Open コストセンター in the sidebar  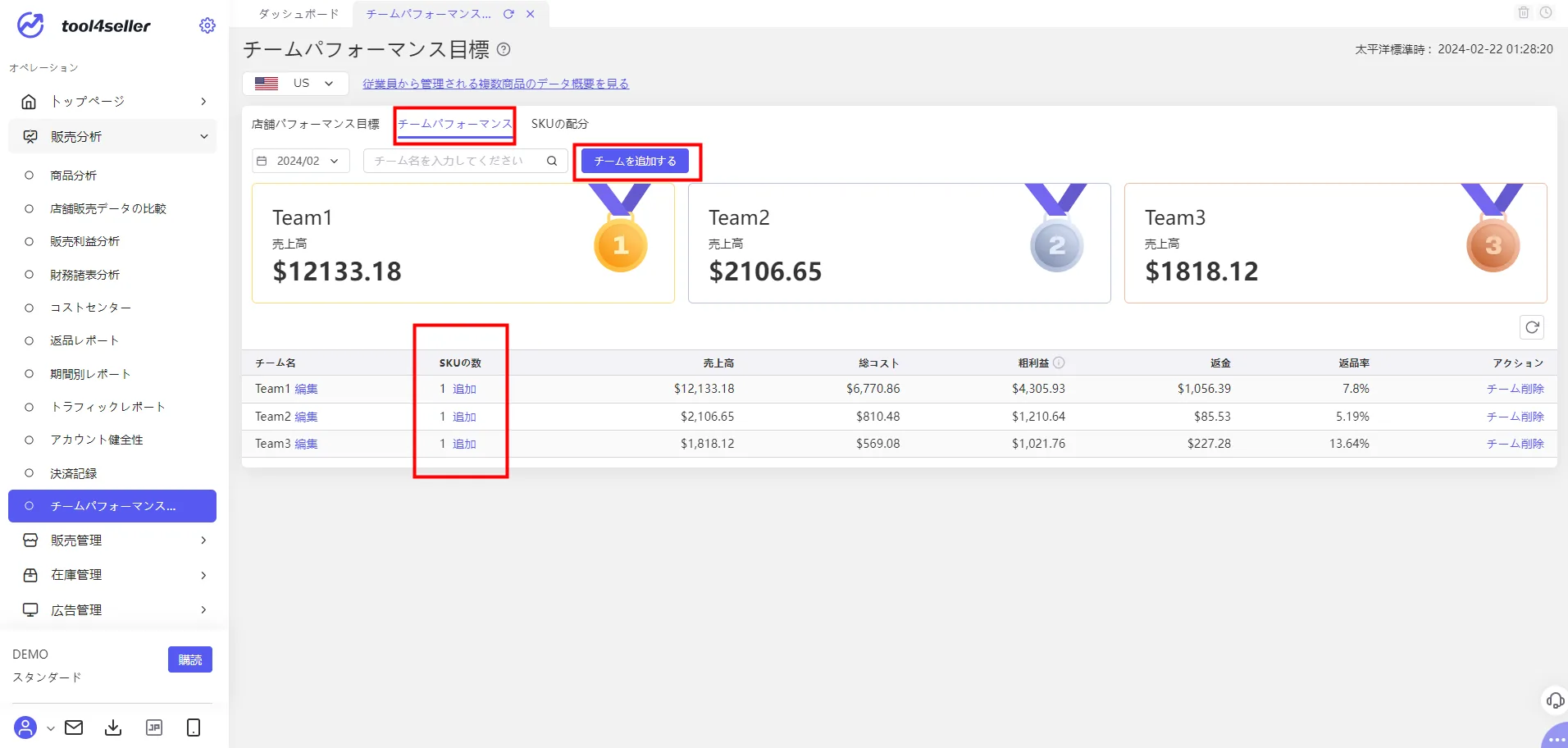coord(90,308)
